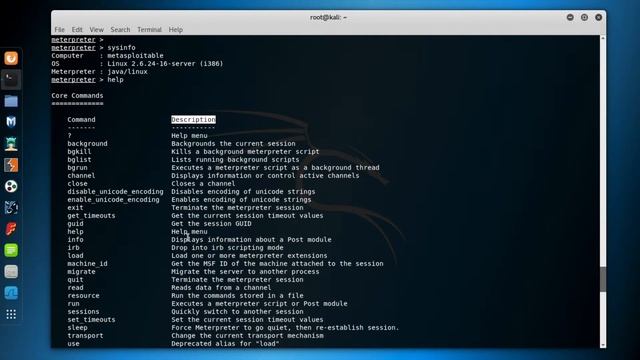Click the background command name
Screen dimensions: 640x360
coord(87,144)
